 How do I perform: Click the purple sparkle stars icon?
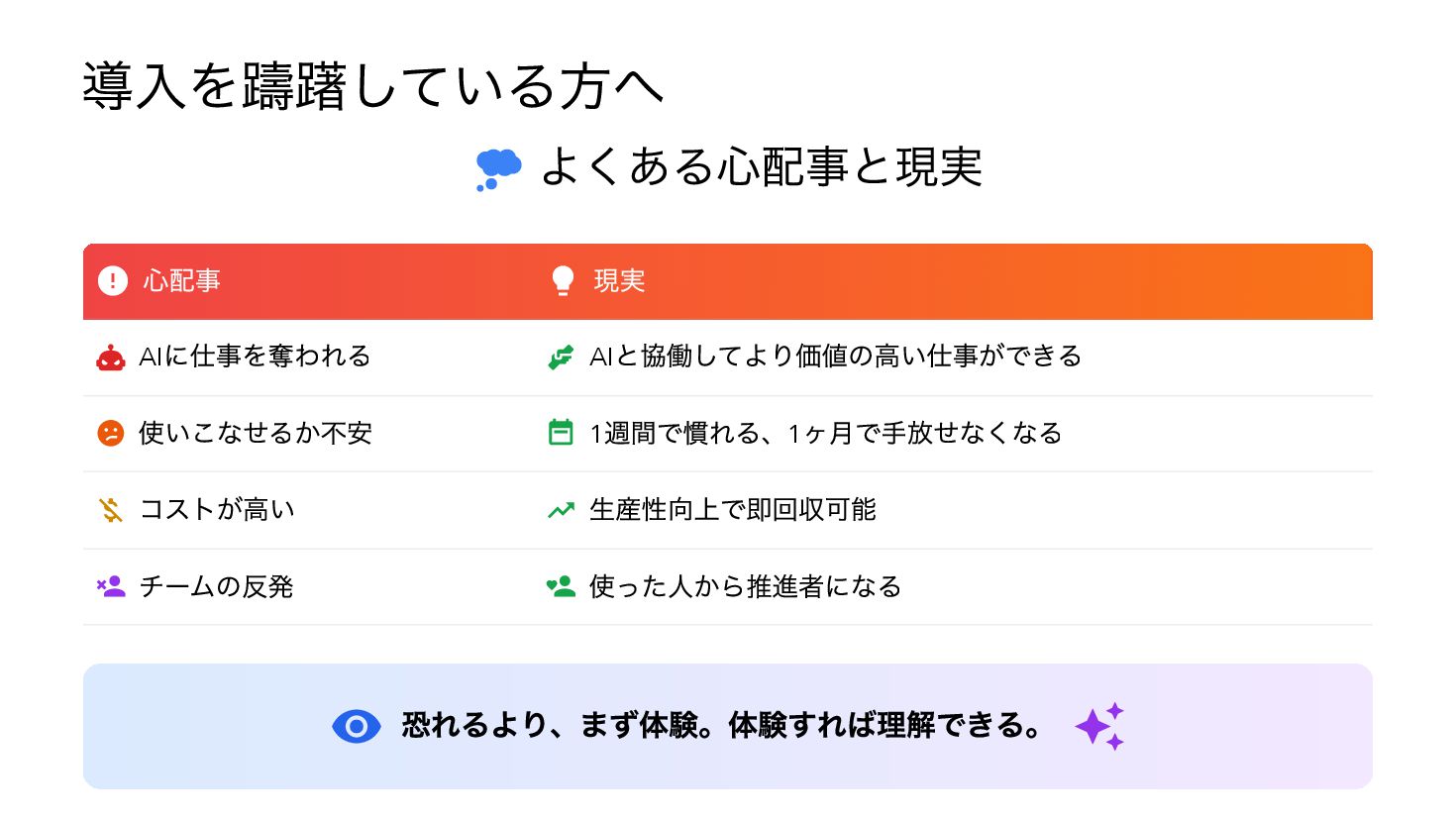point(1099,727)
